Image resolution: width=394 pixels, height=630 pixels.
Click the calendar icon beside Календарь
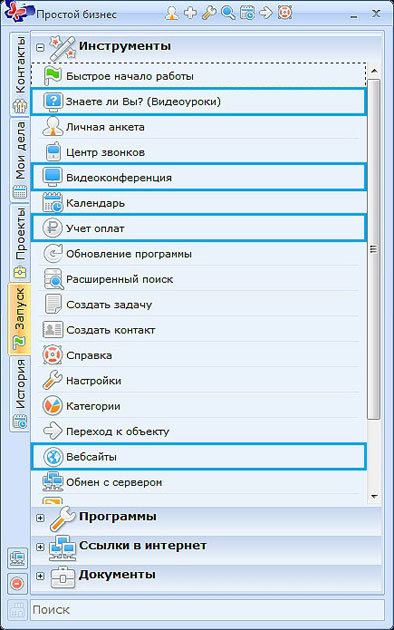pos(53,203)
